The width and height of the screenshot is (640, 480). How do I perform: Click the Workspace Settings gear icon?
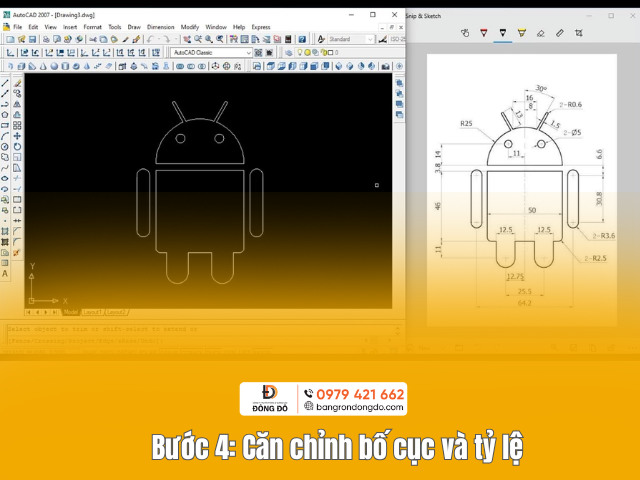pos(258,53)
